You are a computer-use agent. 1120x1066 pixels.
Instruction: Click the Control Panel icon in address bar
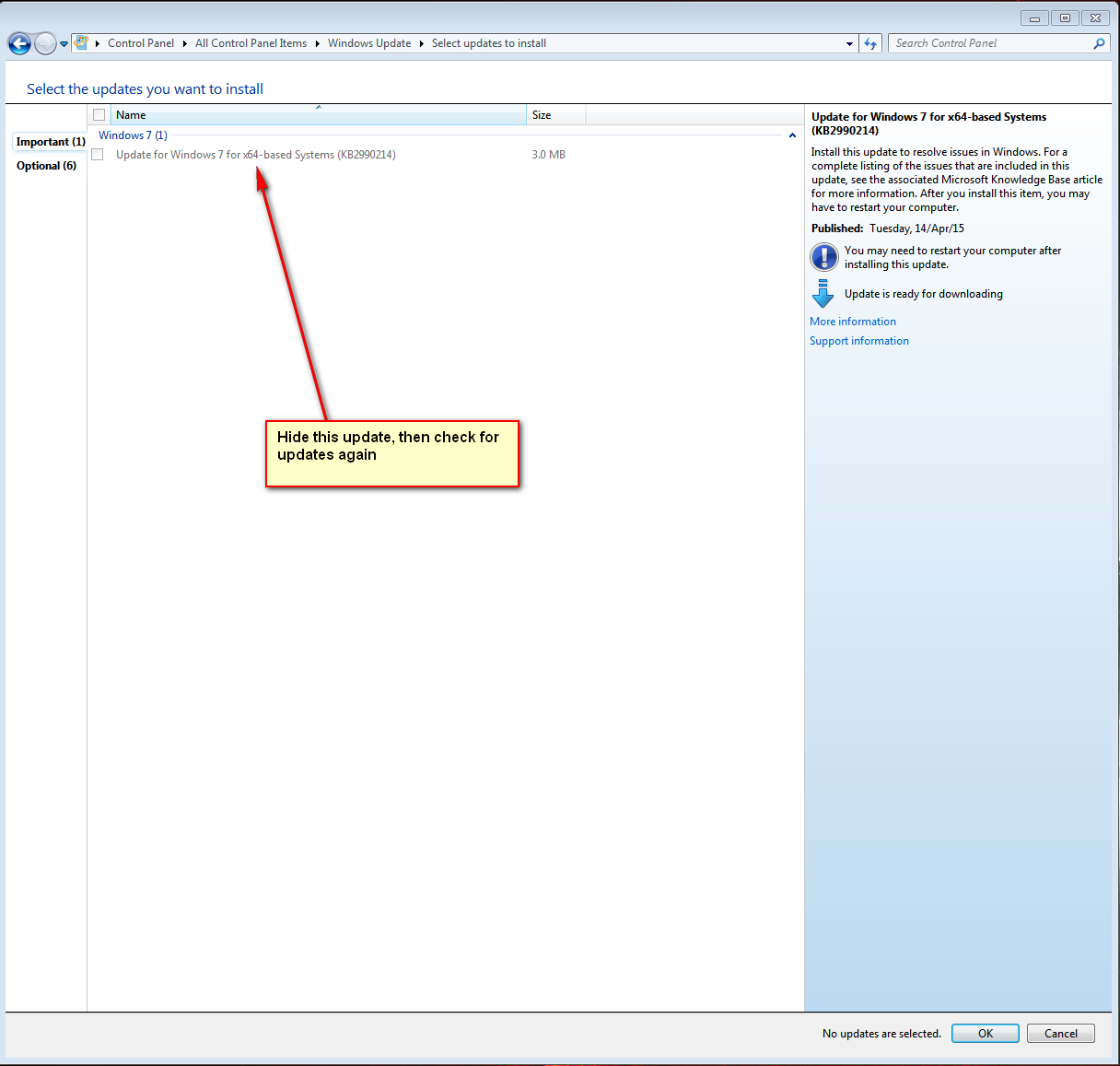pyautogui.click(x=81, y=42)
